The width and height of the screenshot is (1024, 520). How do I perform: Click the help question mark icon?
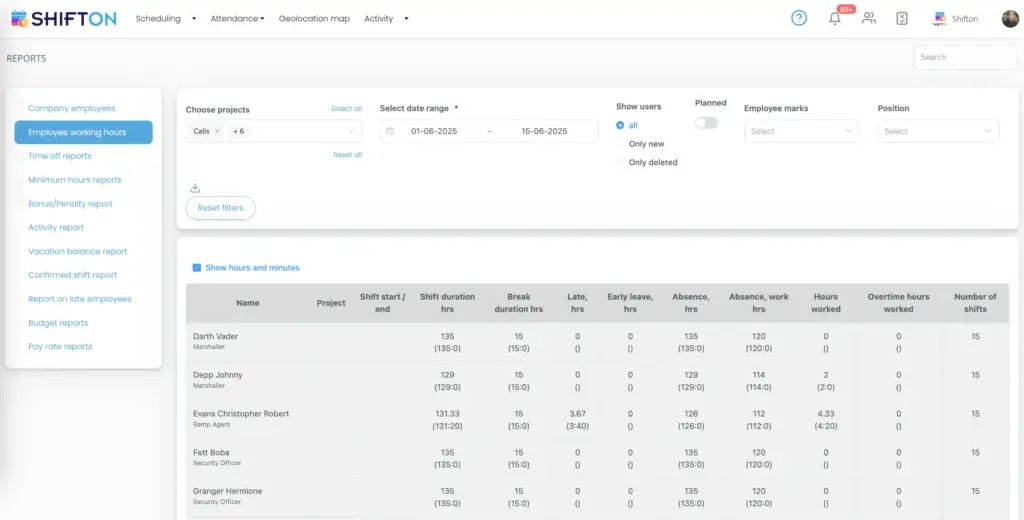[x=799, y=18]
